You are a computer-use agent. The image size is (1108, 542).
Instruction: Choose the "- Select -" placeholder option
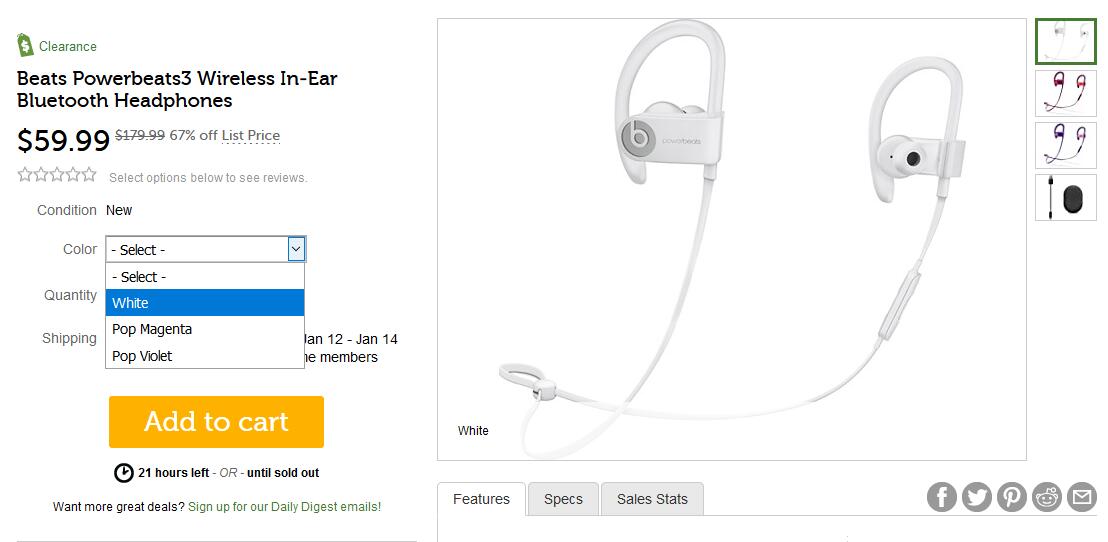click(205, 276)
